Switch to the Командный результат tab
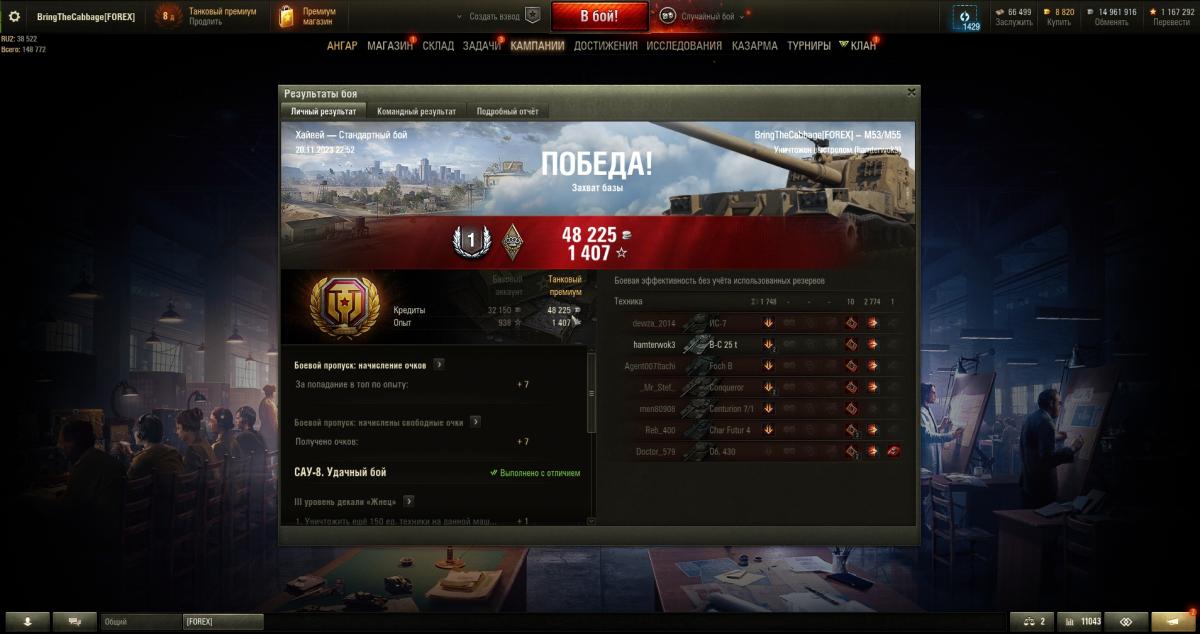Viewport: 1200px width, 634px height. (x=416, y=111)
